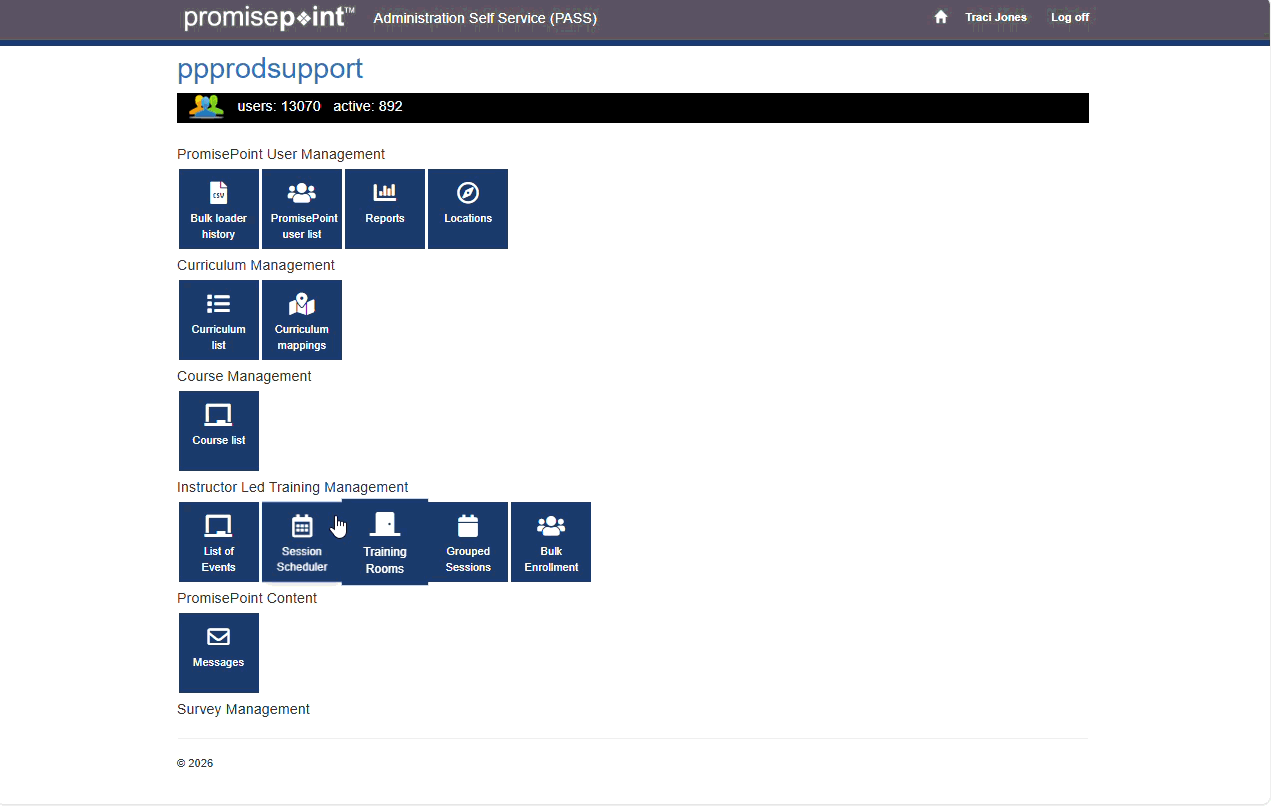Click the ppprodsupport heading

(270, 69)
